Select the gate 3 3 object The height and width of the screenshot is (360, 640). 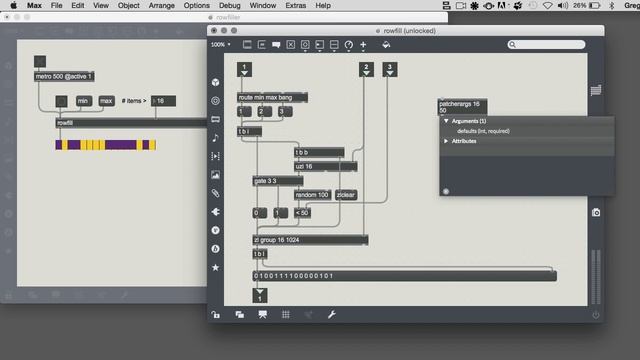pyautogui.click(x=278, y=181)
